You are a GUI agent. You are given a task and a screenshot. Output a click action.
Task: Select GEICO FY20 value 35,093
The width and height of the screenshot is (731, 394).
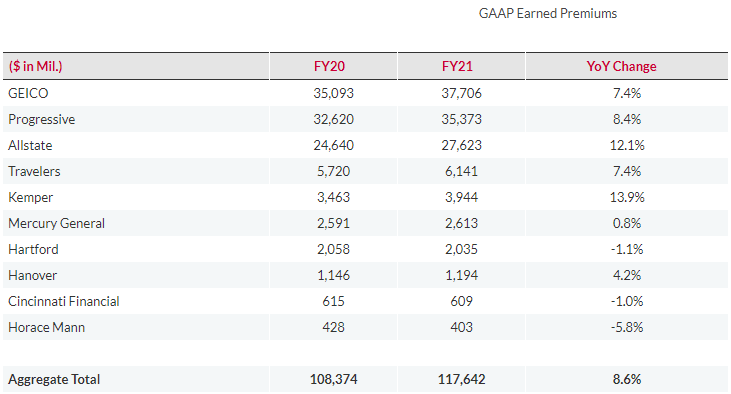tap(333, 93)
